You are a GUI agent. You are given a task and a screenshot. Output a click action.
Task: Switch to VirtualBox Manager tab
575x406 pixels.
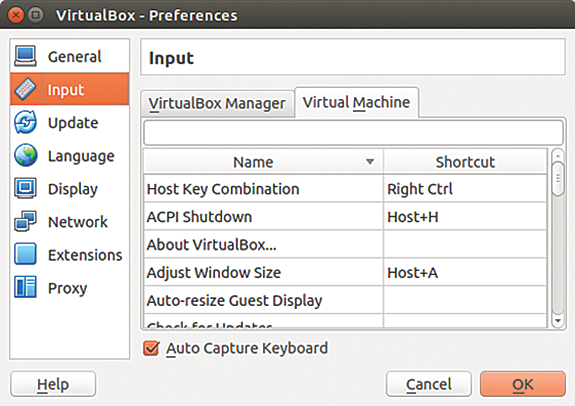click(x=217, y=103)
